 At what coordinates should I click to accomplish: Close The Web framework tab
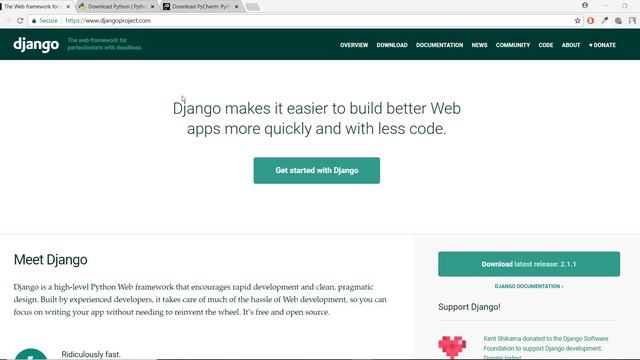(x=68, y=7)
